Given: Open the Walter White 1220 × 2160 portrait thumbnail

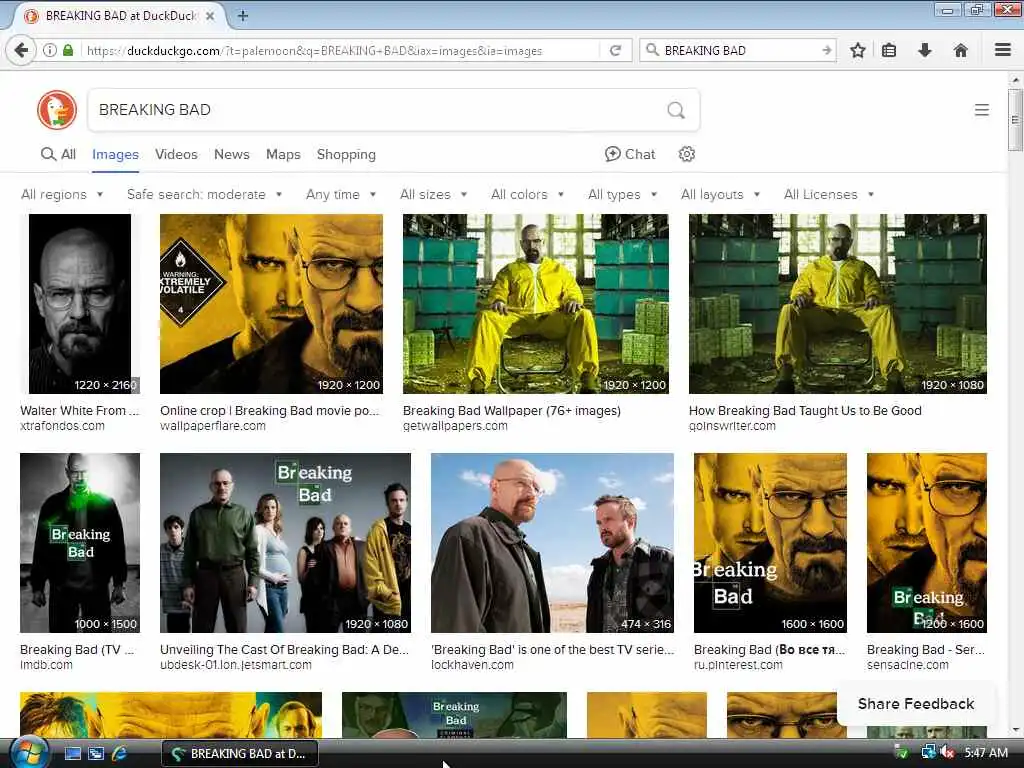Looking at the screenshot, I should (x=80, y=304).
